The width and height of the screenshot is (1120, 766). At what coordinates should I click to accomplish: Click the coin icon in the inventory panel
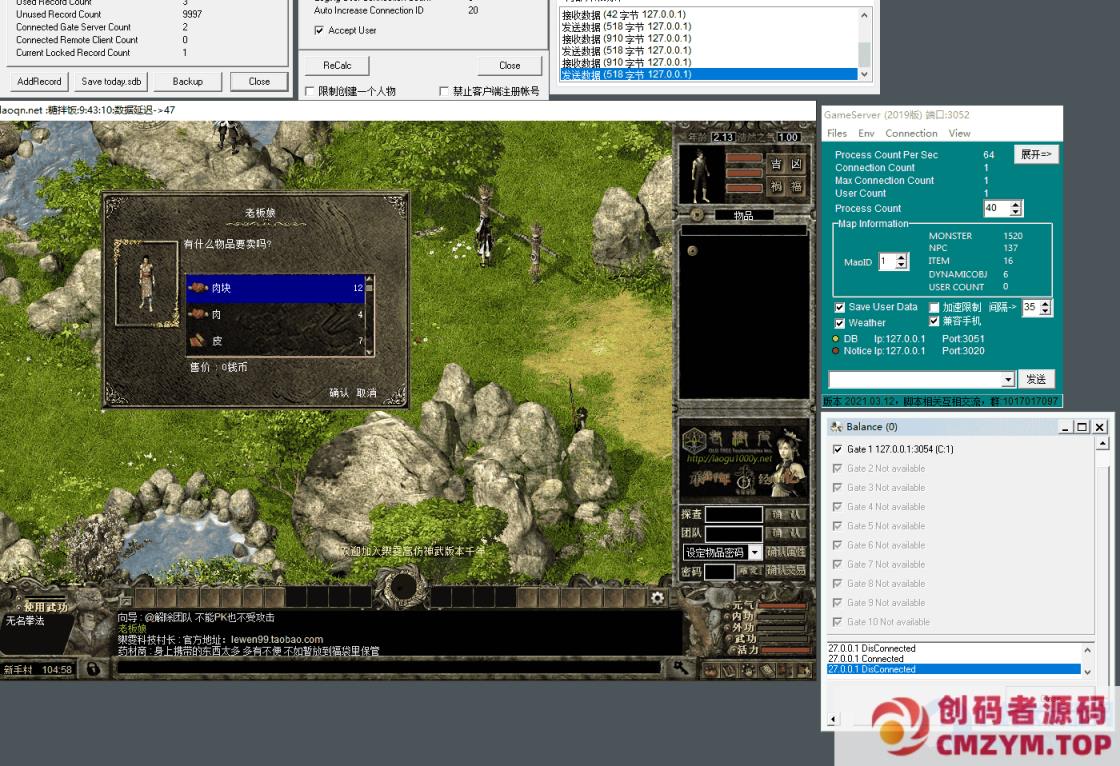(692, 251)
